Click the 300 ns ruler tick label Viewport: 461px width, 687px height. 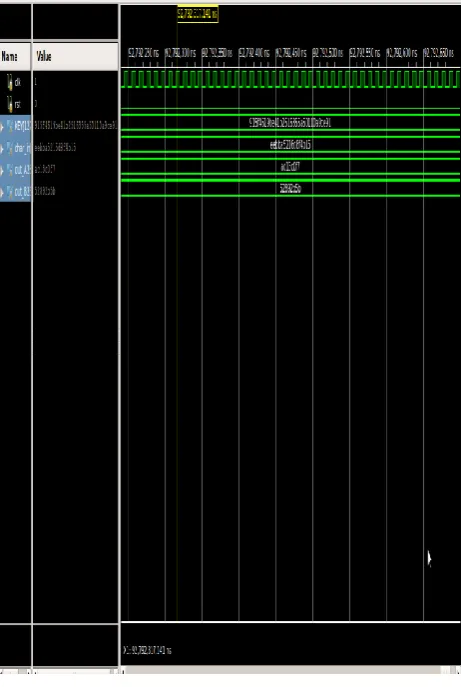(181, 53)
